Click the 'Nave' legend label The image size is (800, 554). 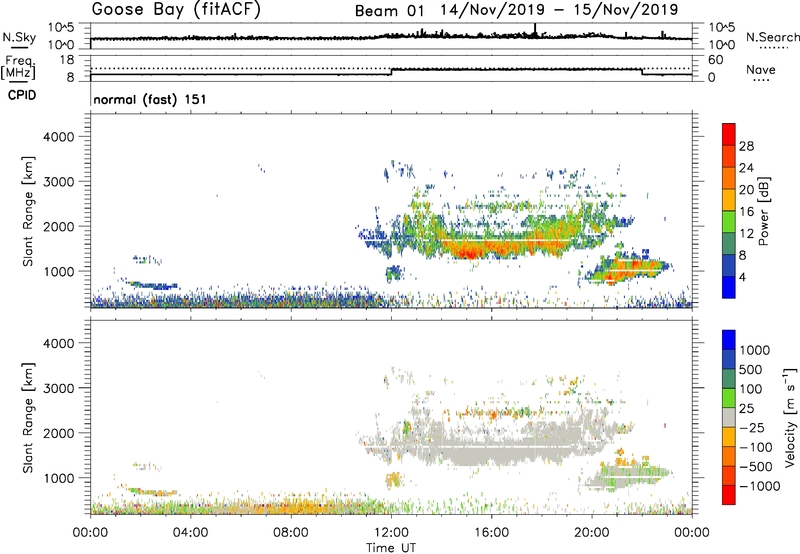click(x=761, y=69)
